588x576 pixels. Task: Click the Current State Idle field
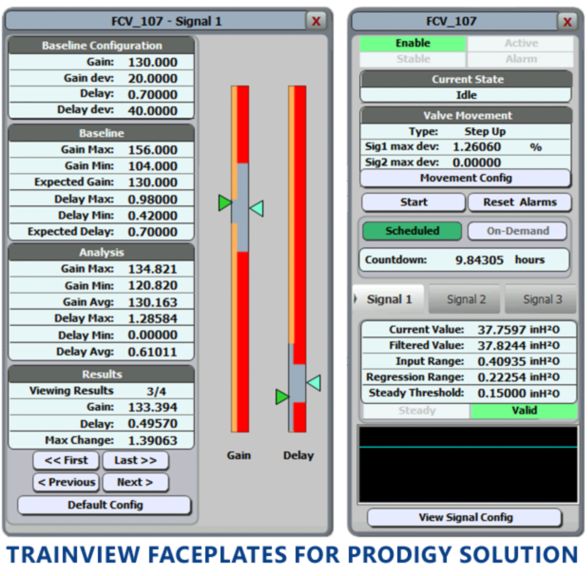tap(466, 95)
